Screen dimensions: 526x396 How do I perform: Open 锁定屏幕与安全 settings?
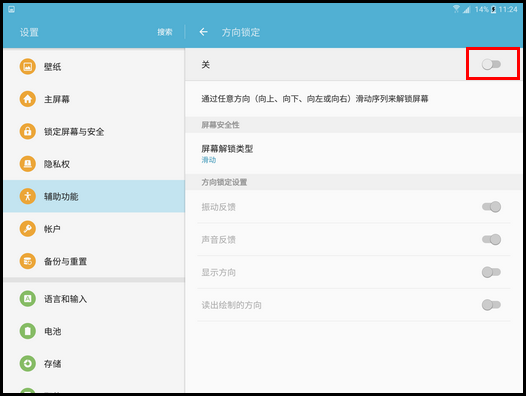coord(94,131)
